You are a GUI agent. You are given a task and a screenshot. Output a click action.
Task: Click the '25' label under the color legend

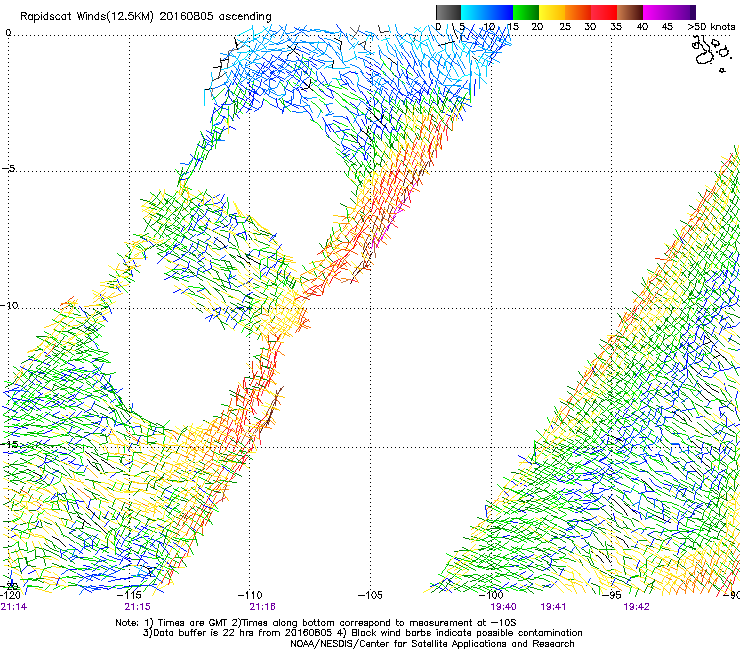565,27
